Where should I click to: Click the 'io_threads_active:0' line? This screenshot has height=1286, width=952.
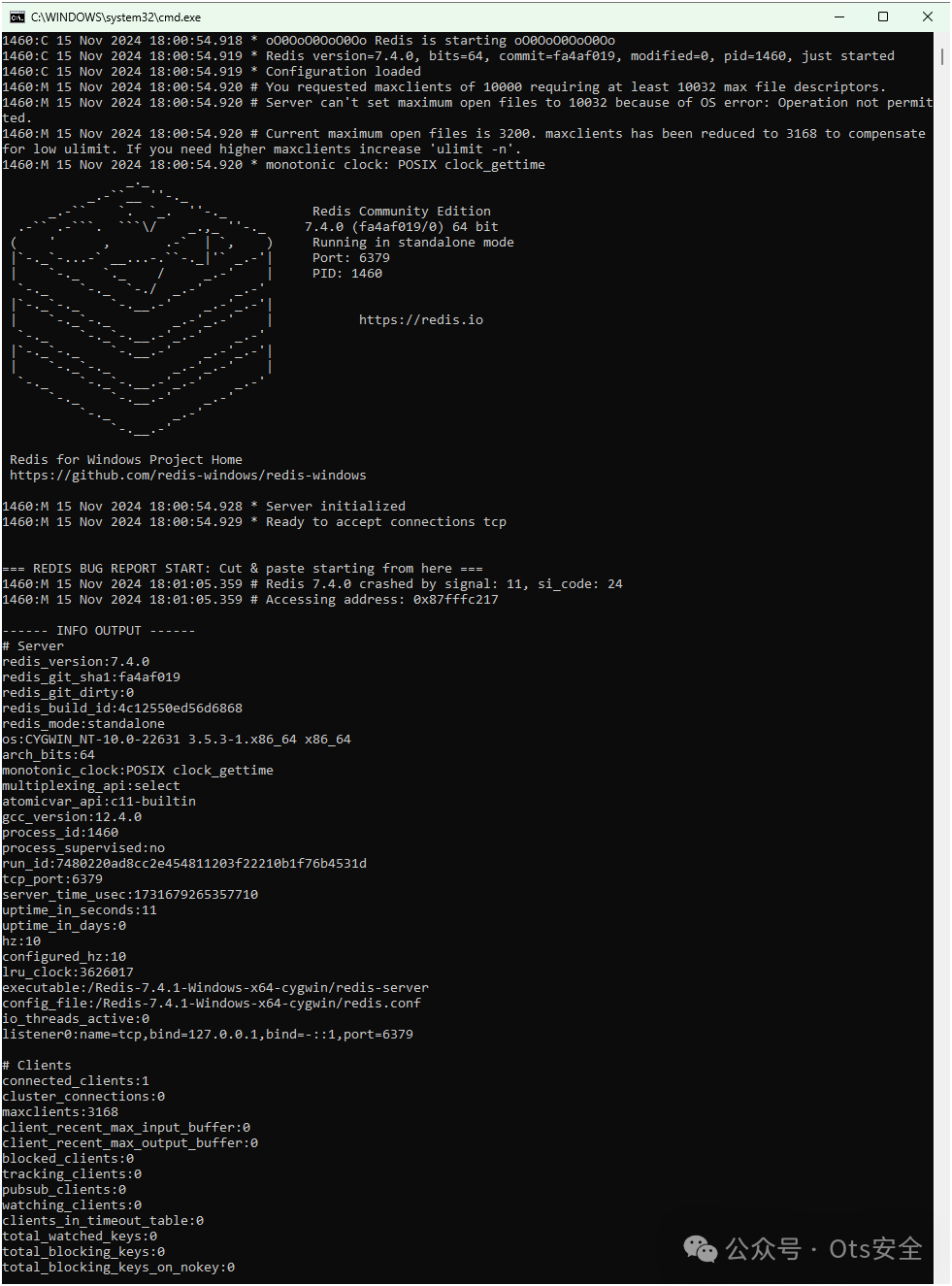tap(76, 1019)
